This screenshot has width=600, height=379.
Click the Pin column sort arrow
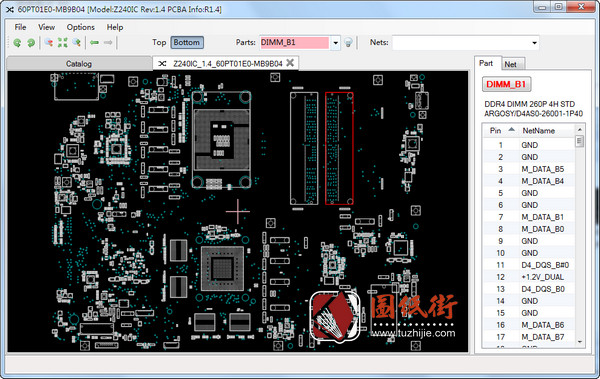pos(512,130)
